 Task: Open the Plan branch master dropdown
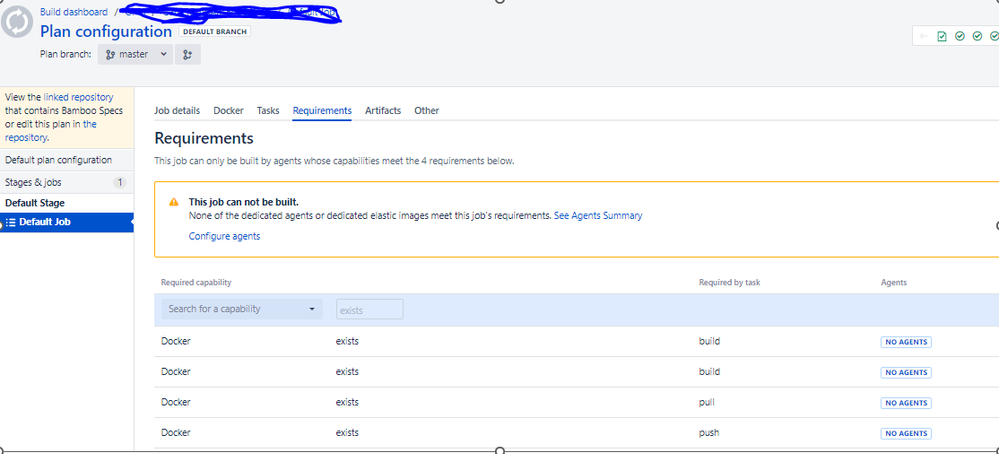(134, 55)
